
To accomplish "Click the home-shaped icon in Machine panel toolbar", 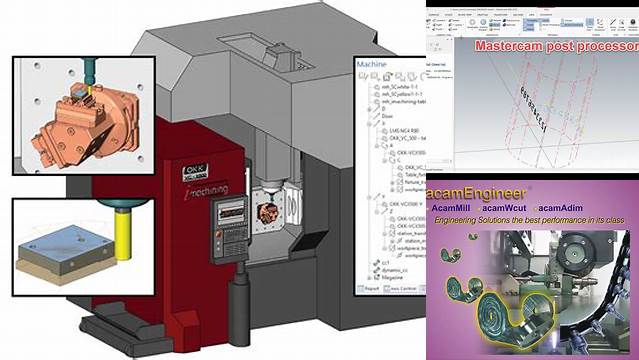I will pos(387,76).
